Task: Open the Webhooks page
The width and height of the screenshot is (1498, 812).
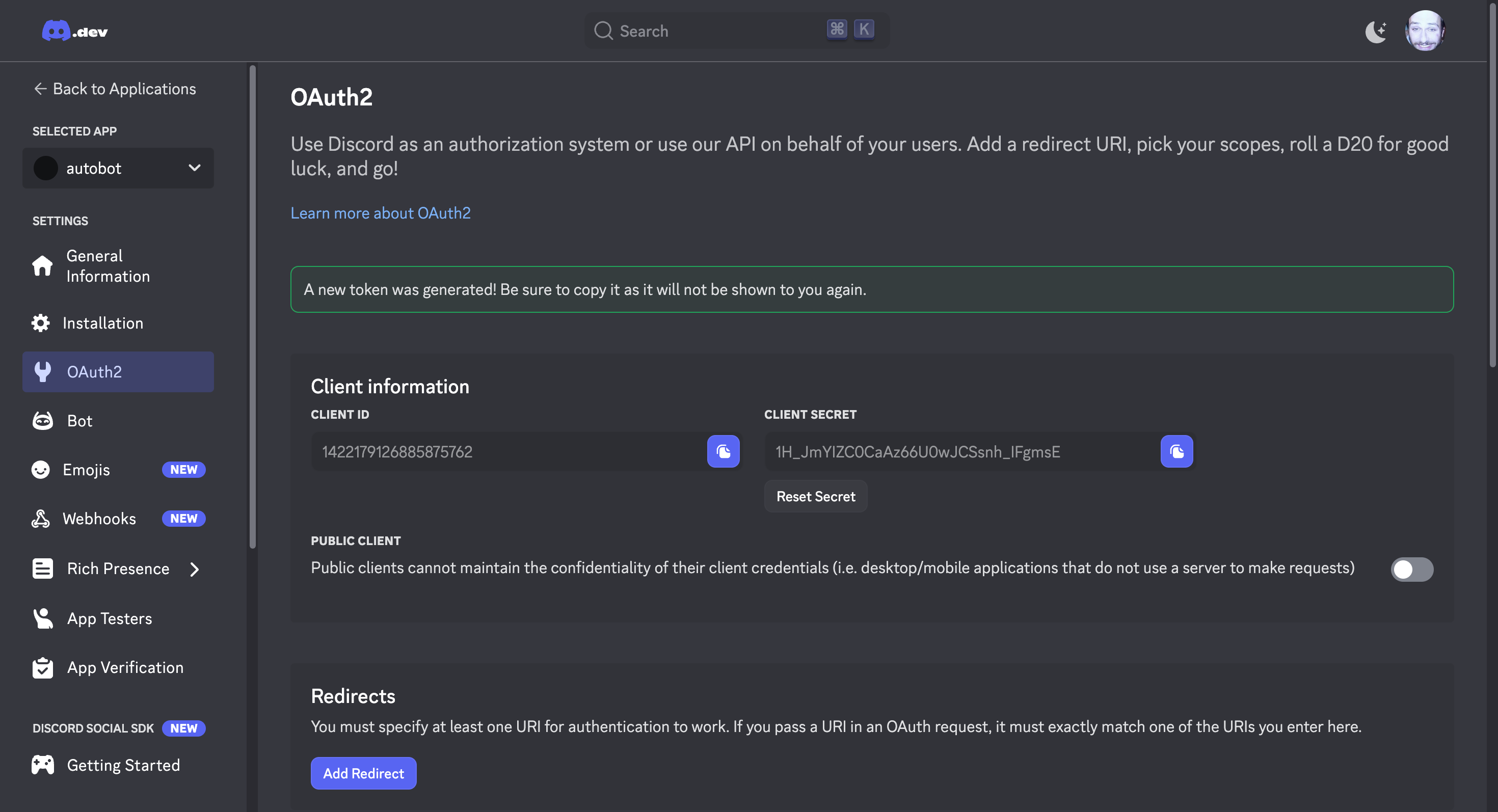Action: tap(118, 519)
